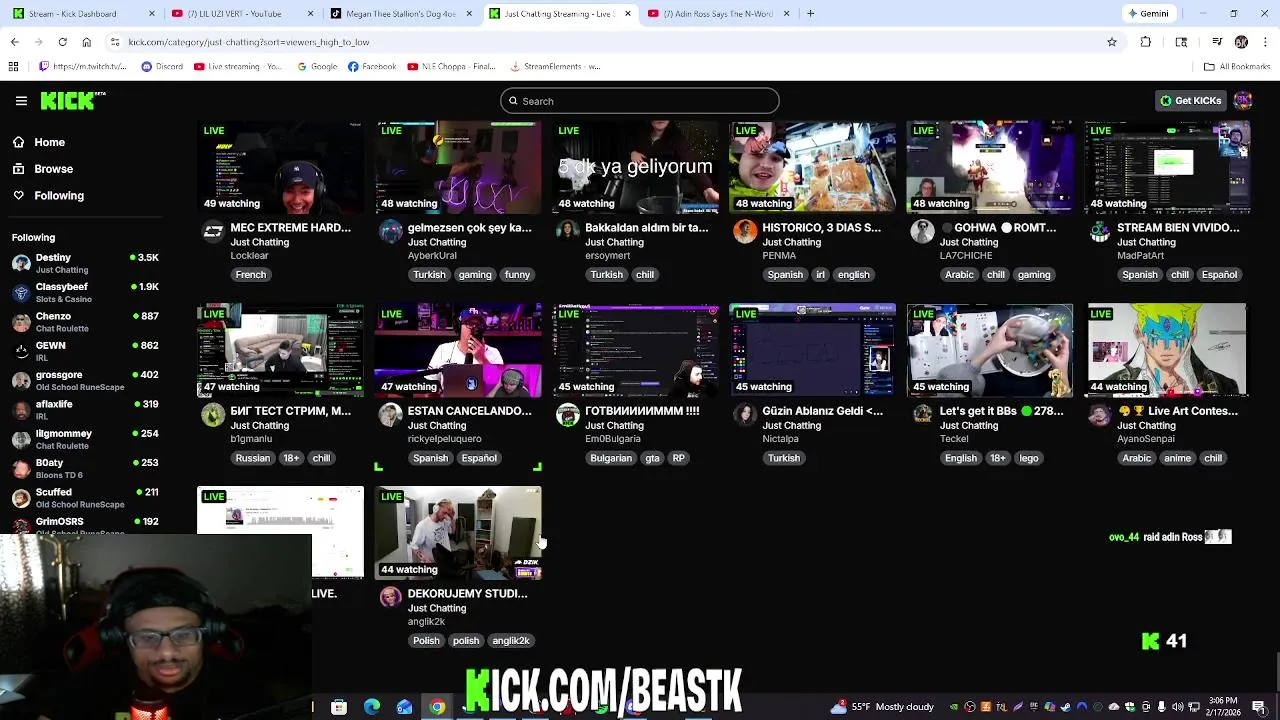Click the Chrome icon in the taskbar
1280x720 pixels.
tap(437, 707)
